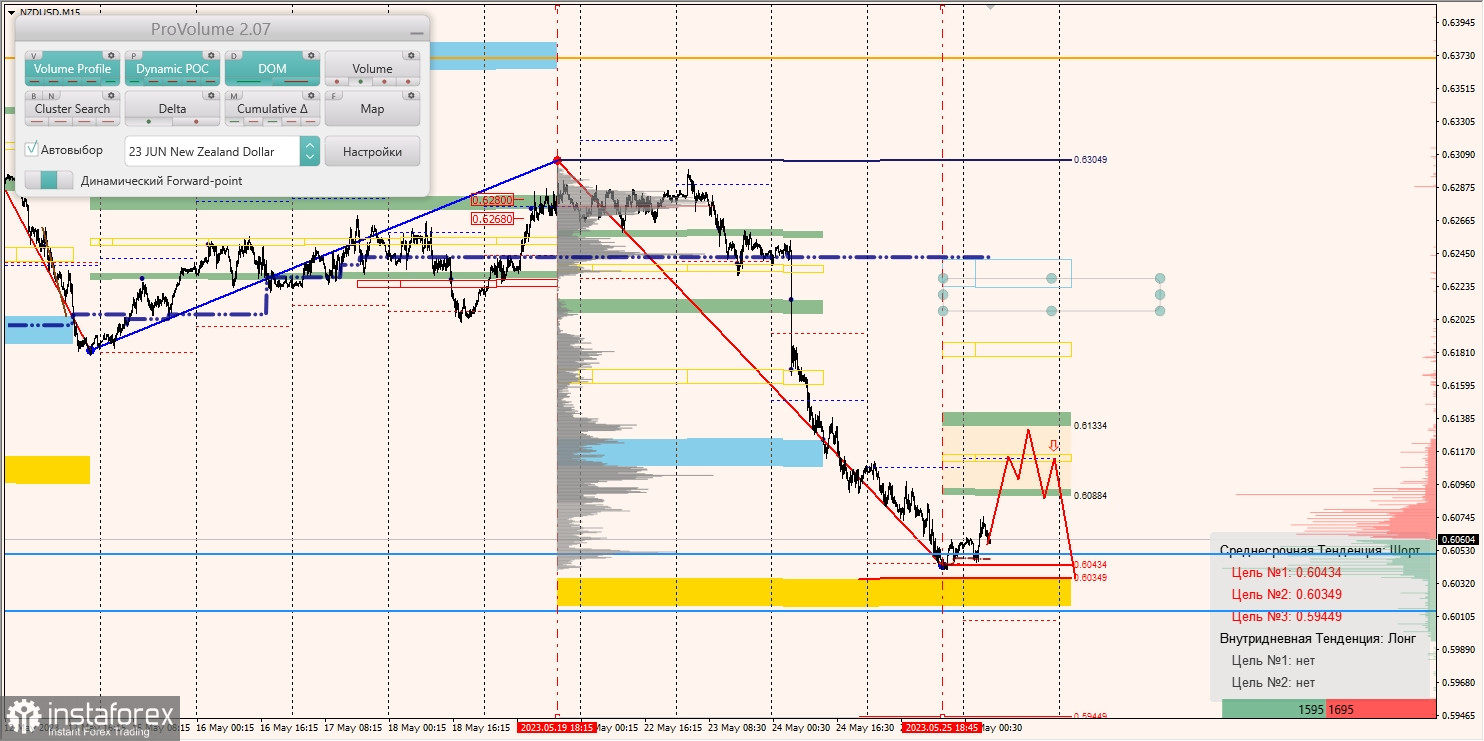Switch the Динамический Forward-point toggle
Viewport: 1484px width, 741px height.
[49, 181]
